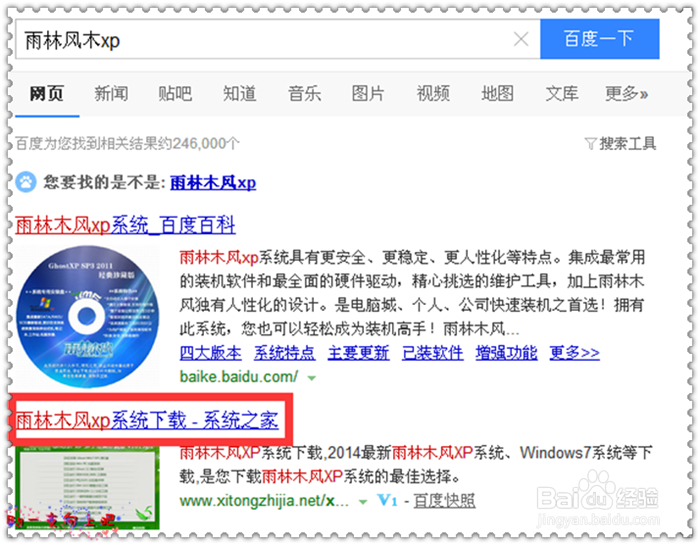Open the 已装软件 sublink
Viewport: 700px width, 545px height.
(433, 353)
